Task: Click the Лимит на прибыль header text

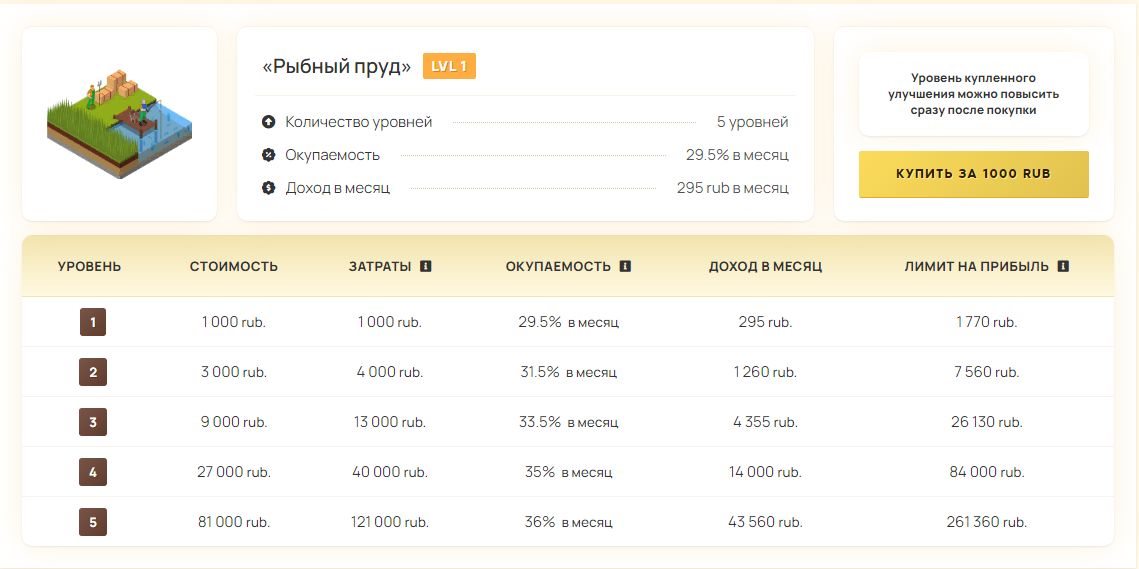Action: coord(977,267)
